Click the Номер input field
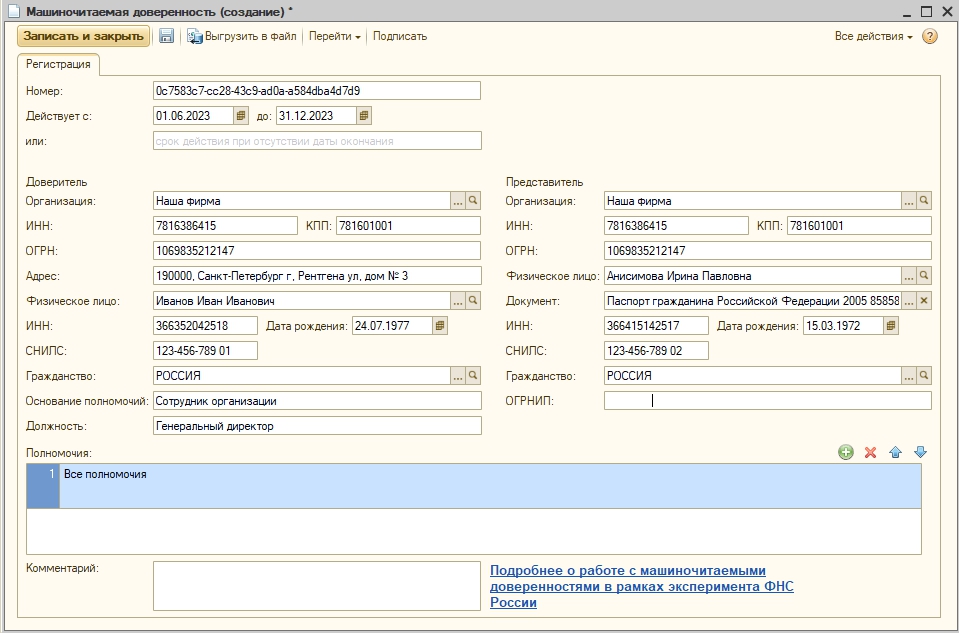This screenshot has width=959, height=633. click(x=317, y=91)
